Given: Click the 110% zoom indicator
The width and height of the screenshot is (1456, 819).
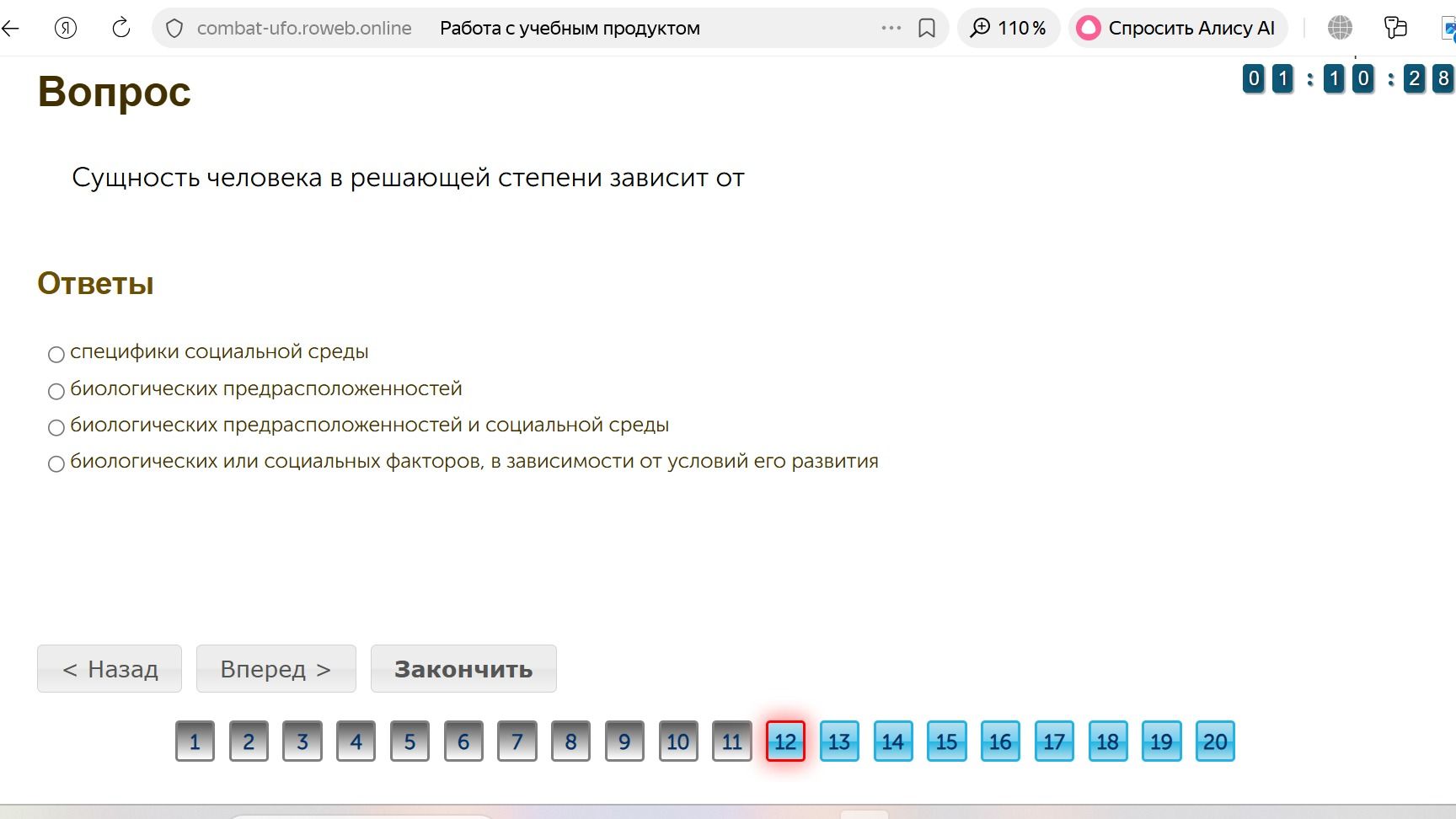Looking at the screenshot, I should [1009, 28].
